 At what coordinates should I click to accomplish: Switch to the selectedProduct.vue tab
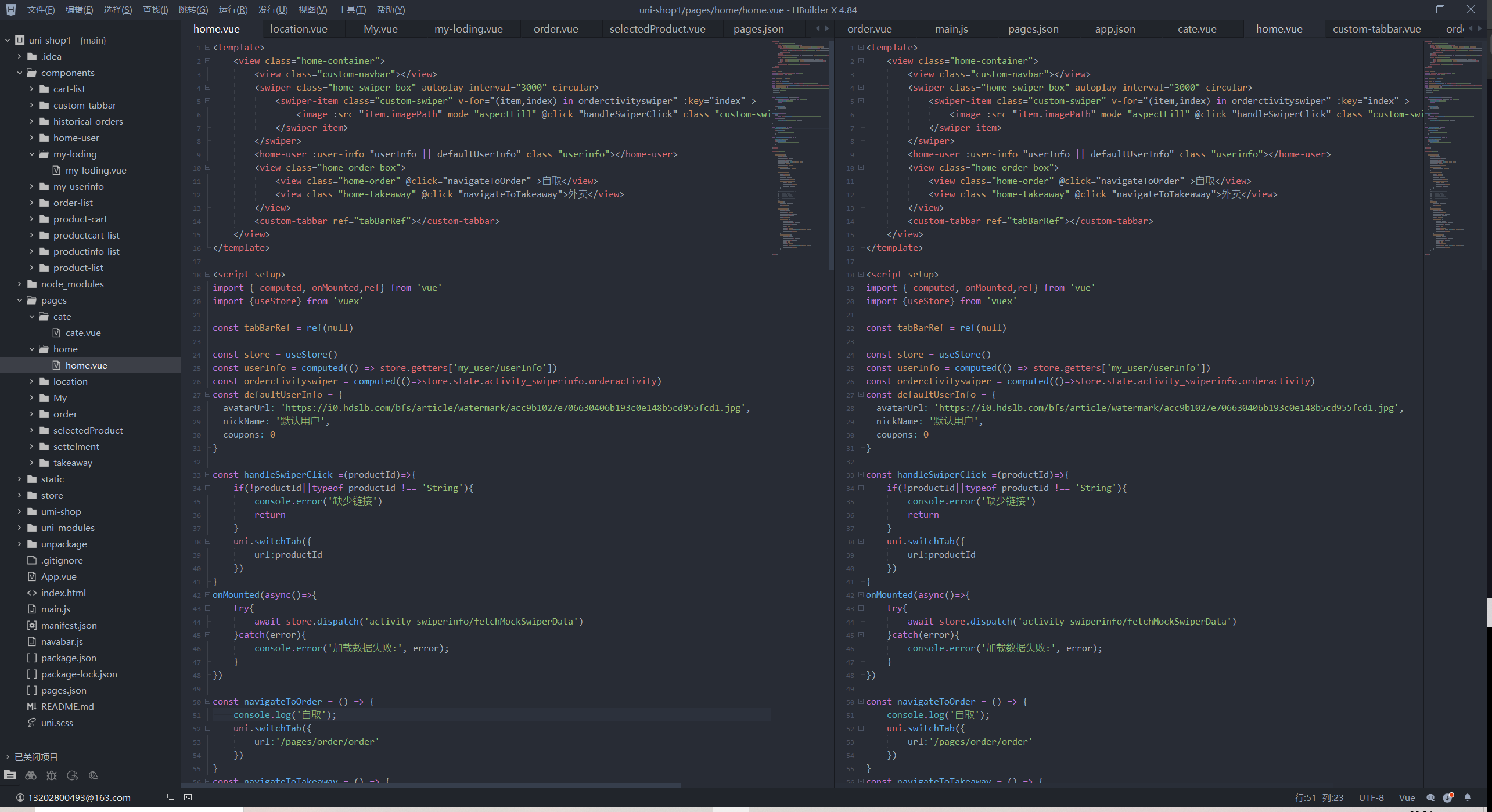coord(657,29)
